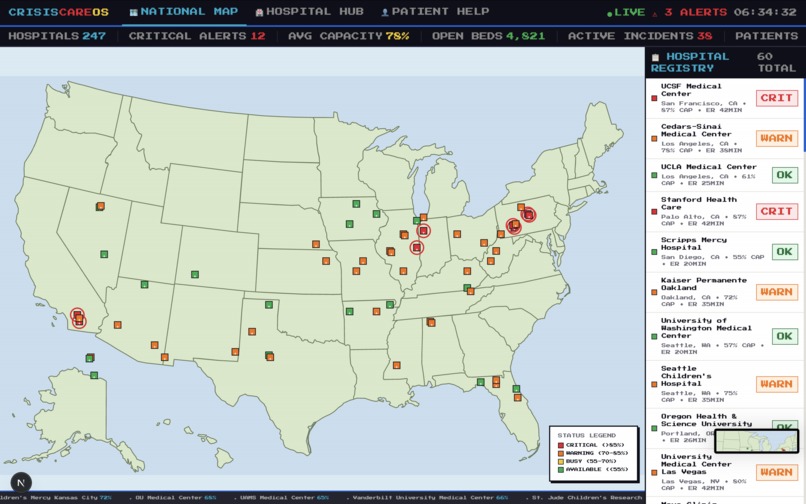
Task: Click the 60 Total registry count
Action: click(x=776, y=62)
